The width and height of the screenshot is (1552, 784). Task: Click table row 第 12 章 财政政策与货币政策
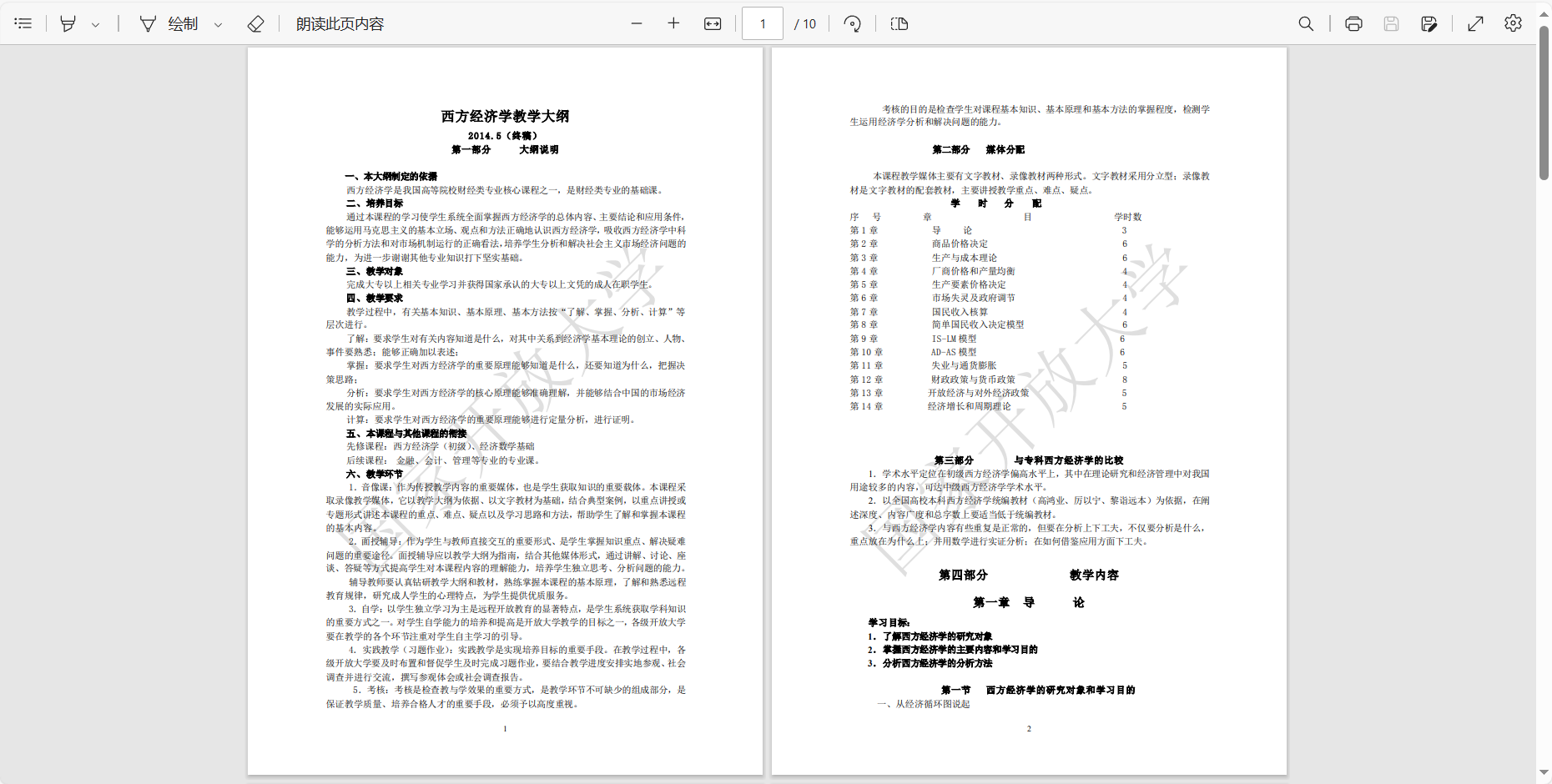click(x=989, y=379)
